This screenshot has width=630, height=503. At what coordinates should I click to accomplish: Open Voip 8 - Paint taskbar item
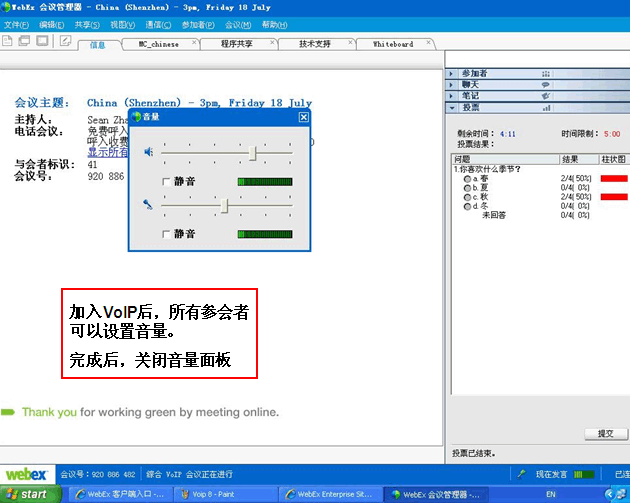226,494
